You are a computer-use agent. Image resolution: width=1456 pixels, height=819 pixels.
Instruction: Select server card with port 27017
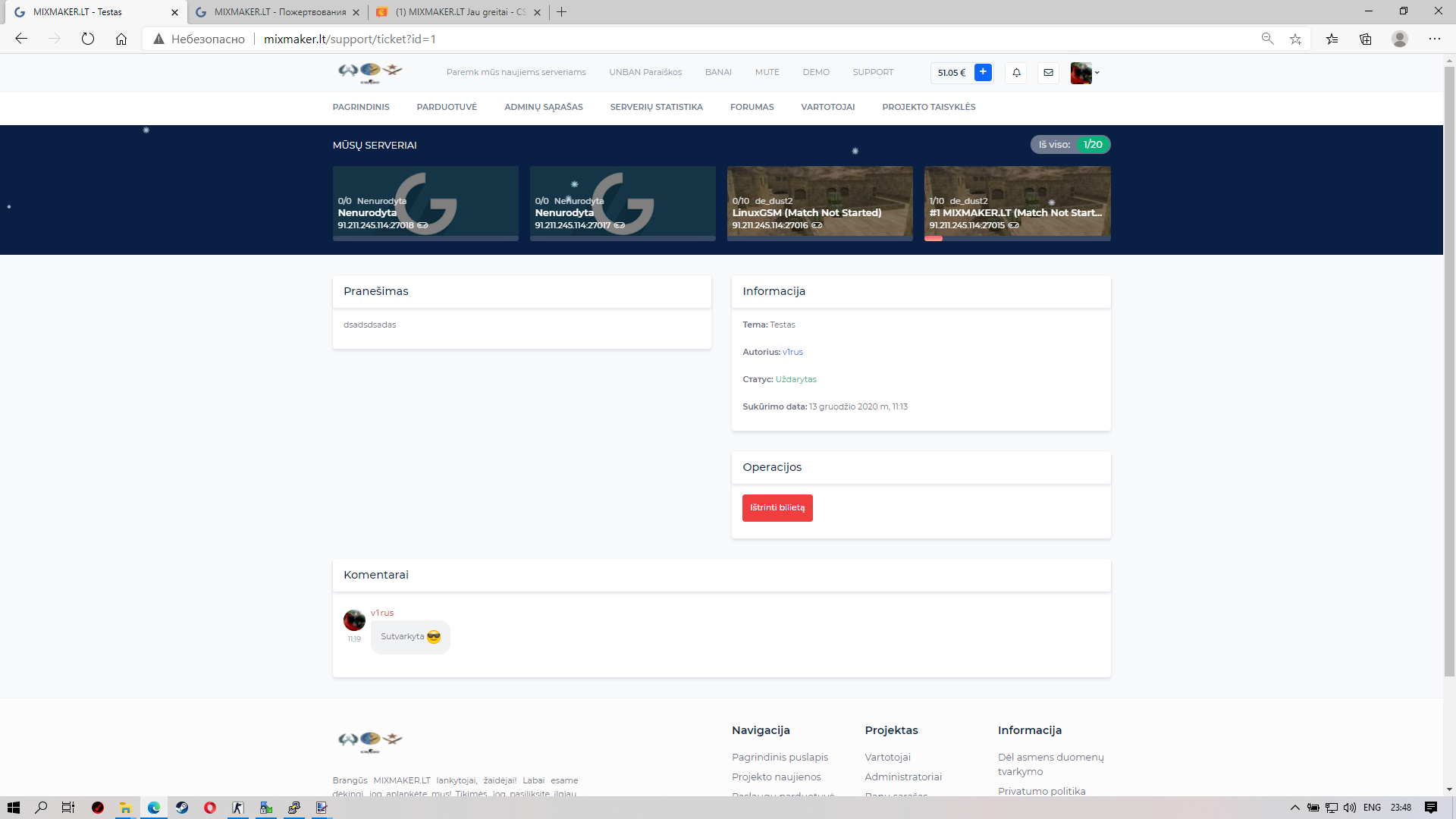pyautogui.click(x=623, y=203)
